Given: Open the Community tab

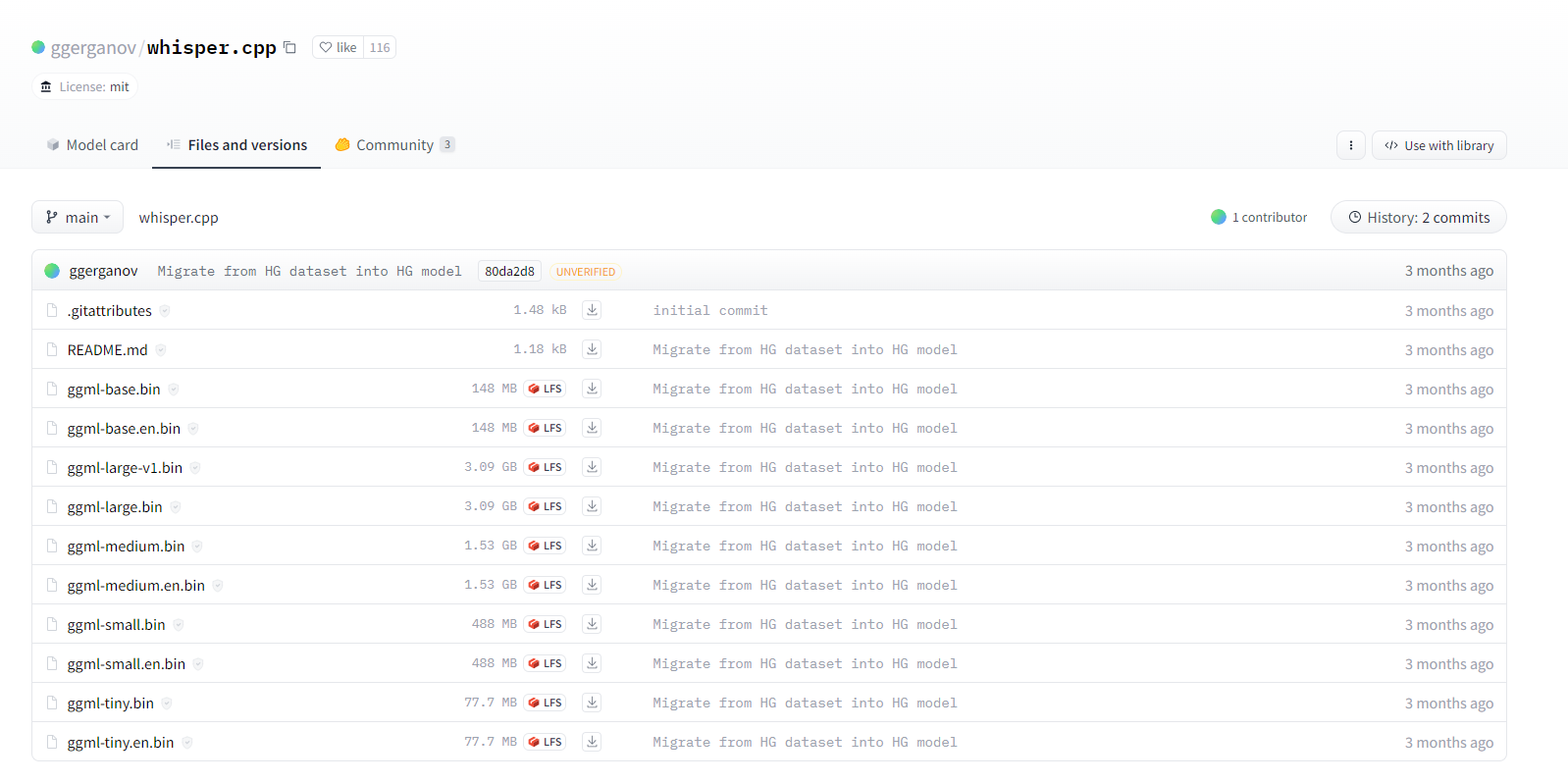Looking at the screenshot, I should tap(394, 145).
